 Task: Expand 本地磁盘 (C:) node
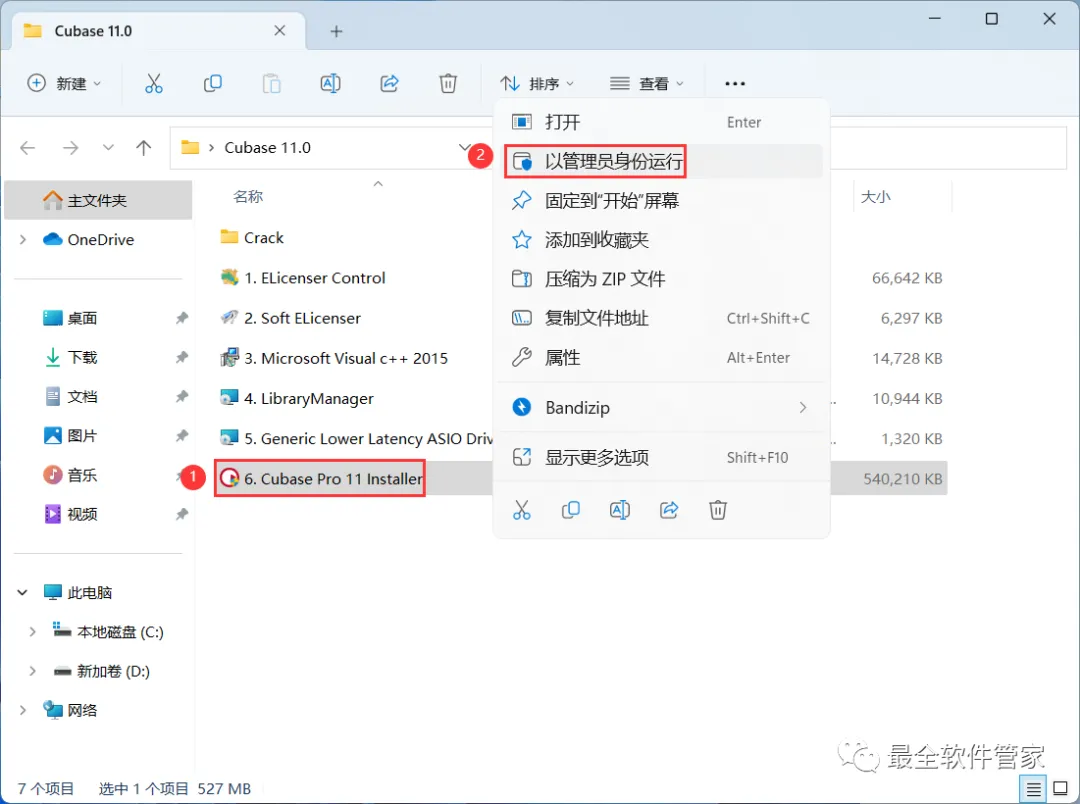(32, 632)
